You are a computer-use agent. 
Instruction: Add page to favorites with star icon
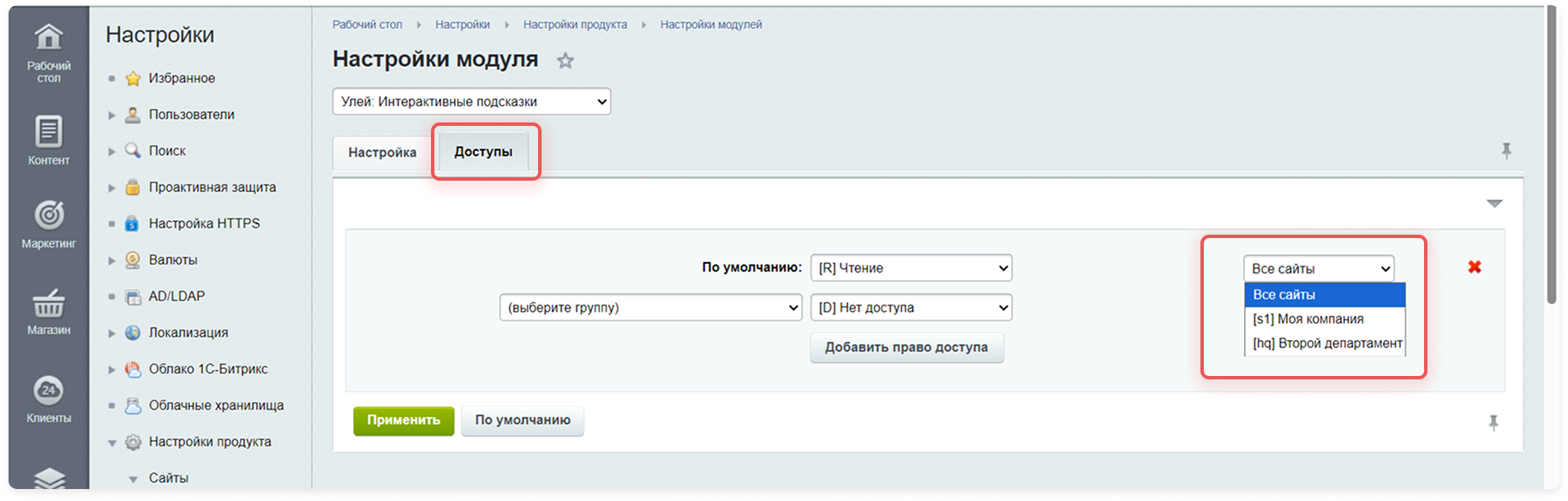pos(566,61)
